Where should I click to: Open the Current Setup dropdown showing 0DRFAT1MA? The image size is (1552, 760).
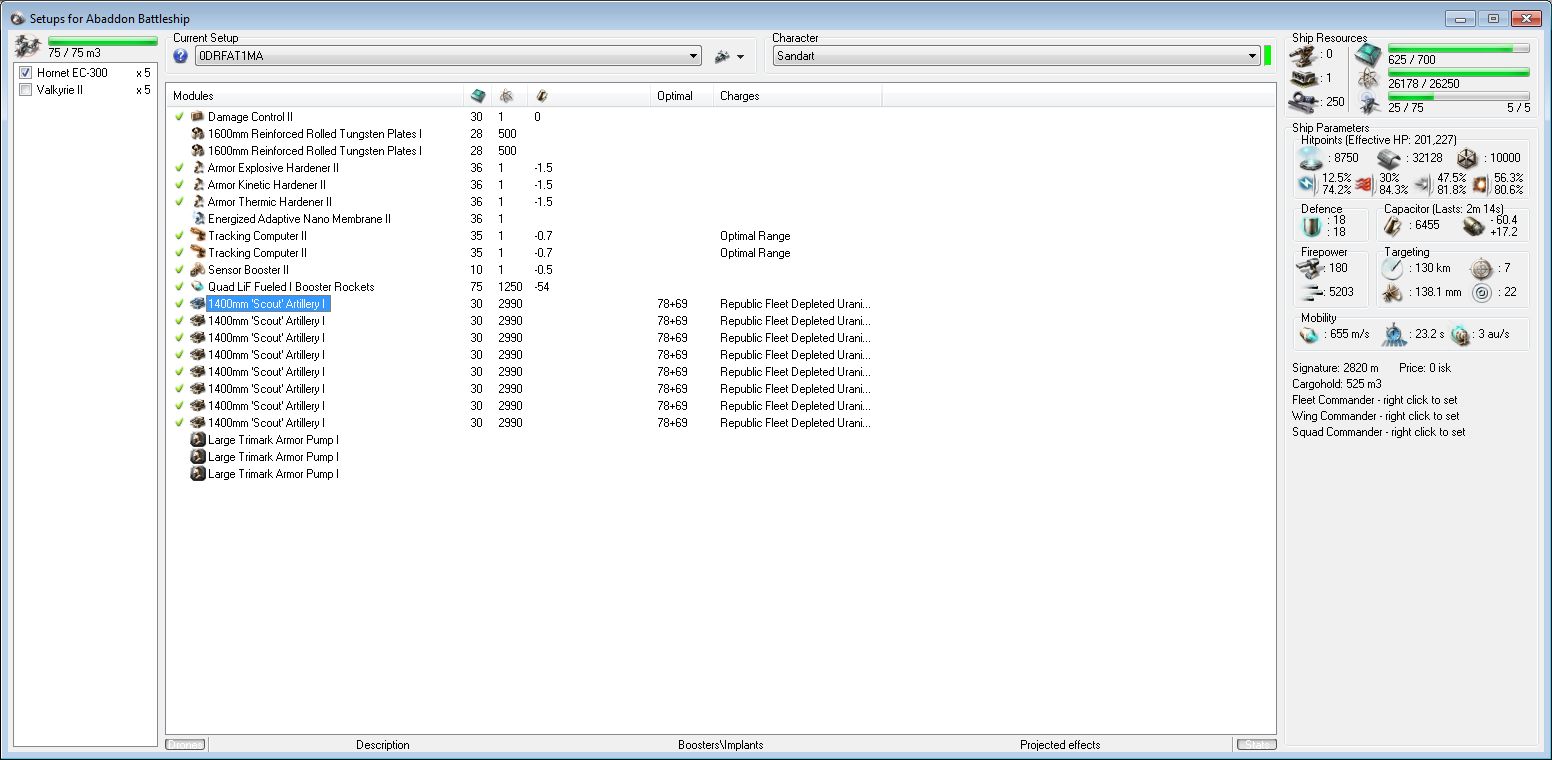point(448,56)
